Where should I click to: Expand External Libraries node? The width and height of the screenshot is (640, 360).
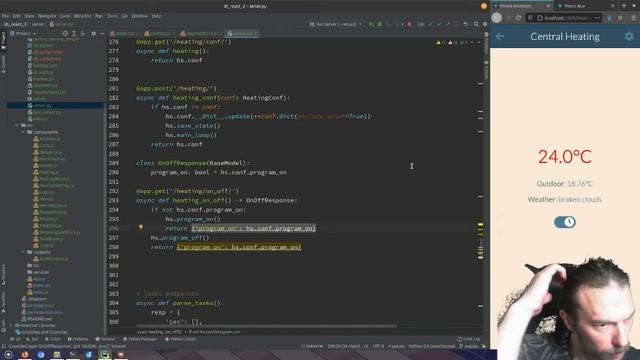[11, 325]
